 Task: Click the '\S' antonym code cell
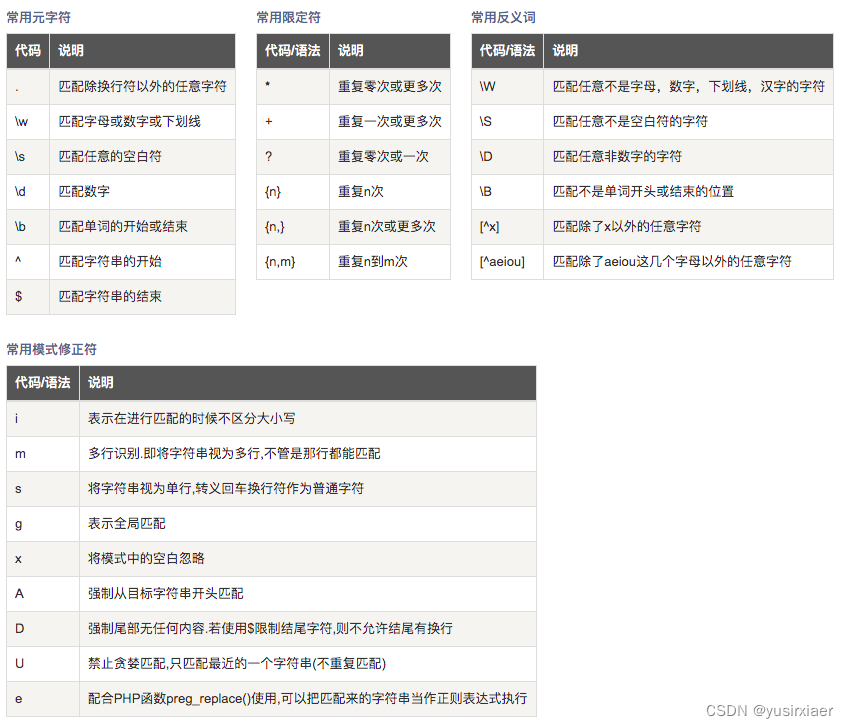(507, 122)
